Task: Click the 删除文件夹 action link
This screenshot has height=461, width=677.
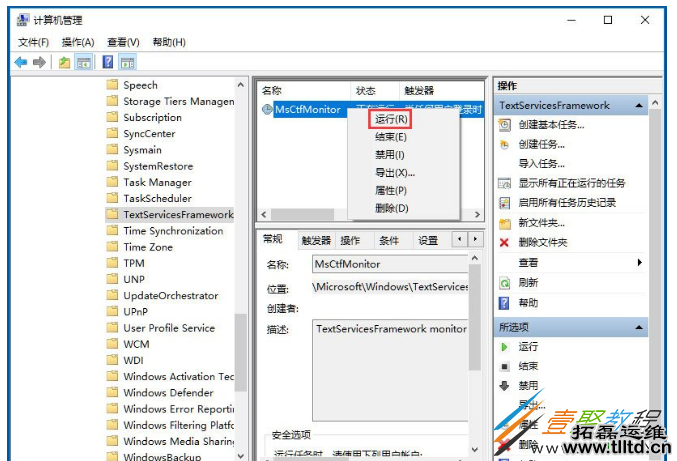Action: (x=542, y=242)
